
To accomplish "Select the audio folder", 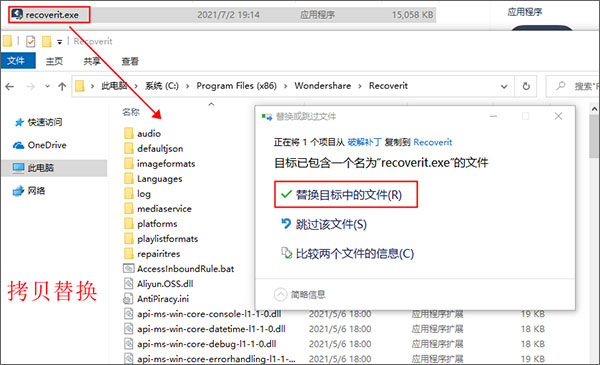I will 142,134.
